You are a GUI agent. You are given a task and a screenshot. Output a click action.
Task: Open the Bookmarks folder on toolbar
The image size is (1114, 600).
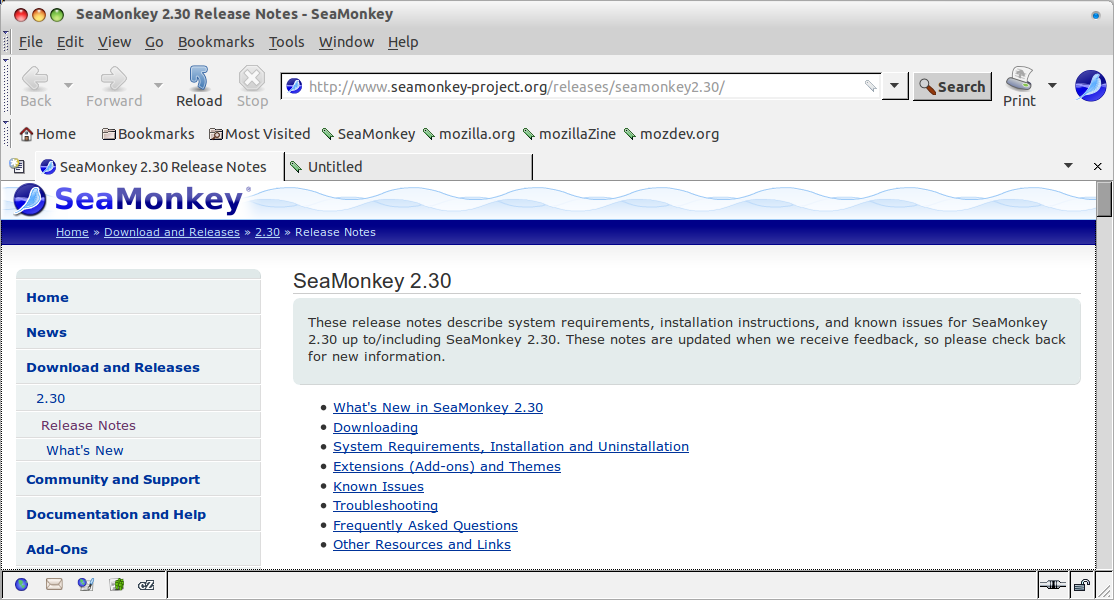pos(148,133)
